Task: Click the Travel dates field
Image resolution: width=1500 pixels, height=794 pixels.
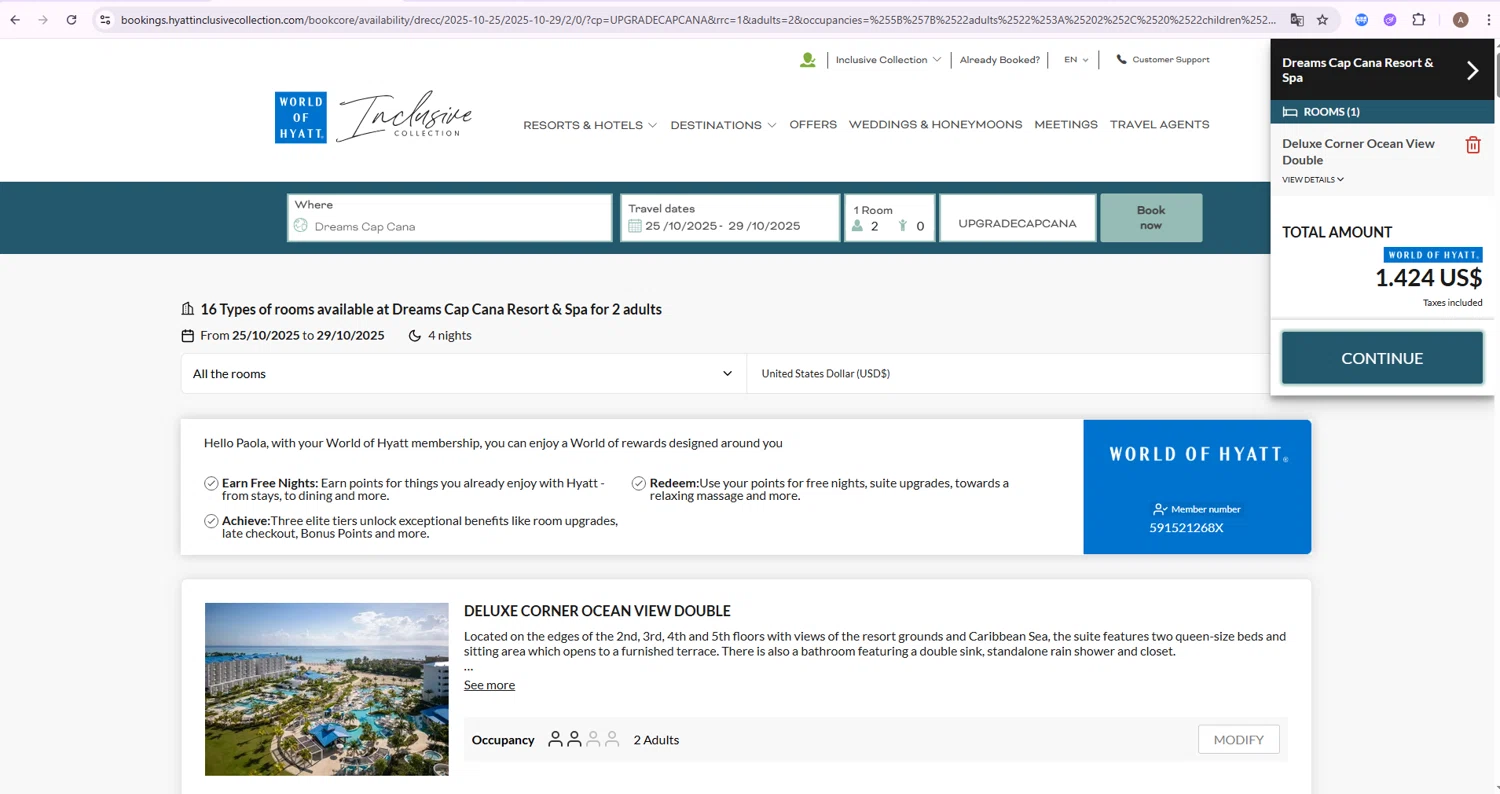Action: (730, 218)
